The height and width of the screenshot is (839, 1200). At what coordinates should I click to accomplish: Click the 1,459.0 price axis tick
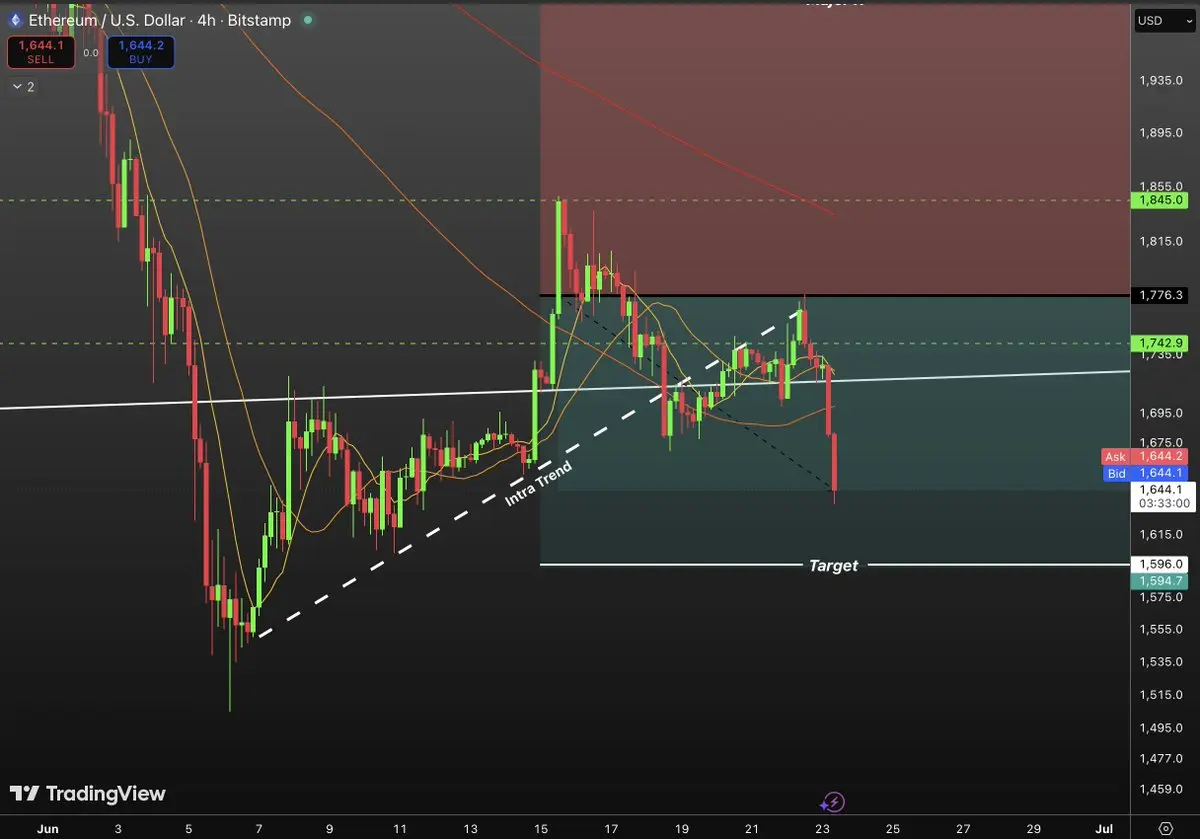pos(1160,790)
